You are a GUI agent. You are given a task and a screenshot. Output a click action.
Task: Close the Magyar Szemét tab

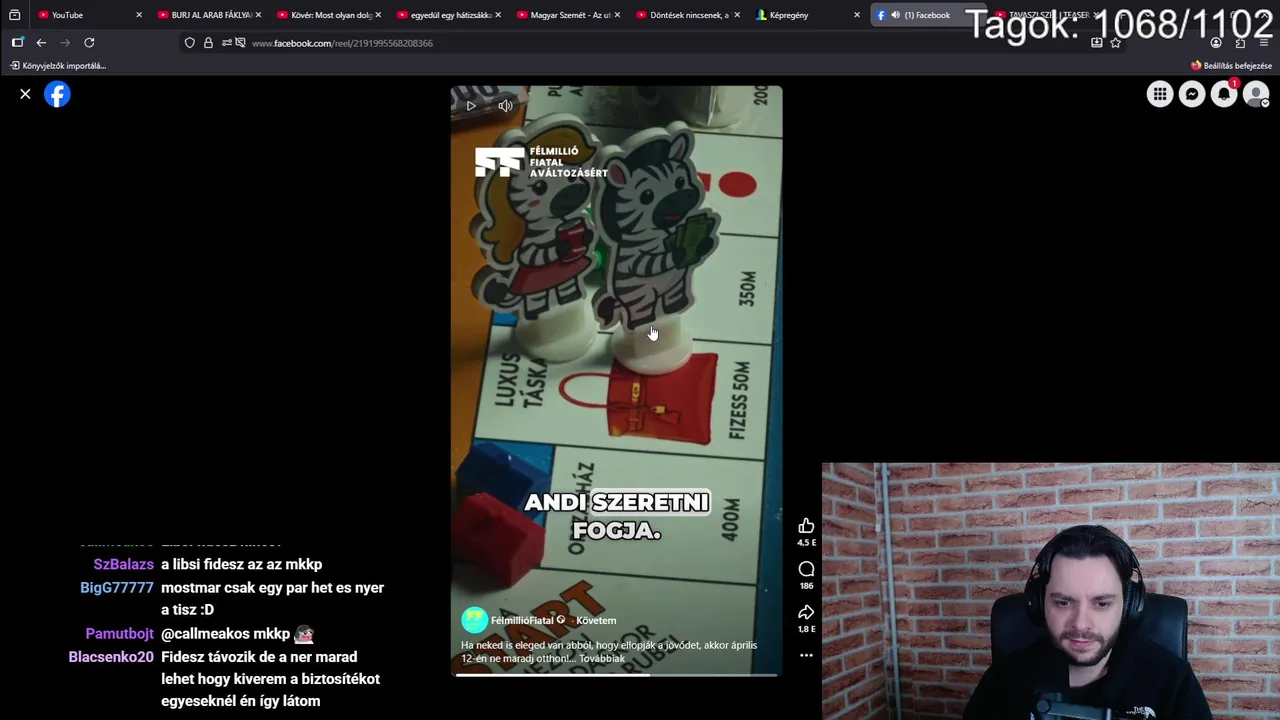tap(617, 15)
